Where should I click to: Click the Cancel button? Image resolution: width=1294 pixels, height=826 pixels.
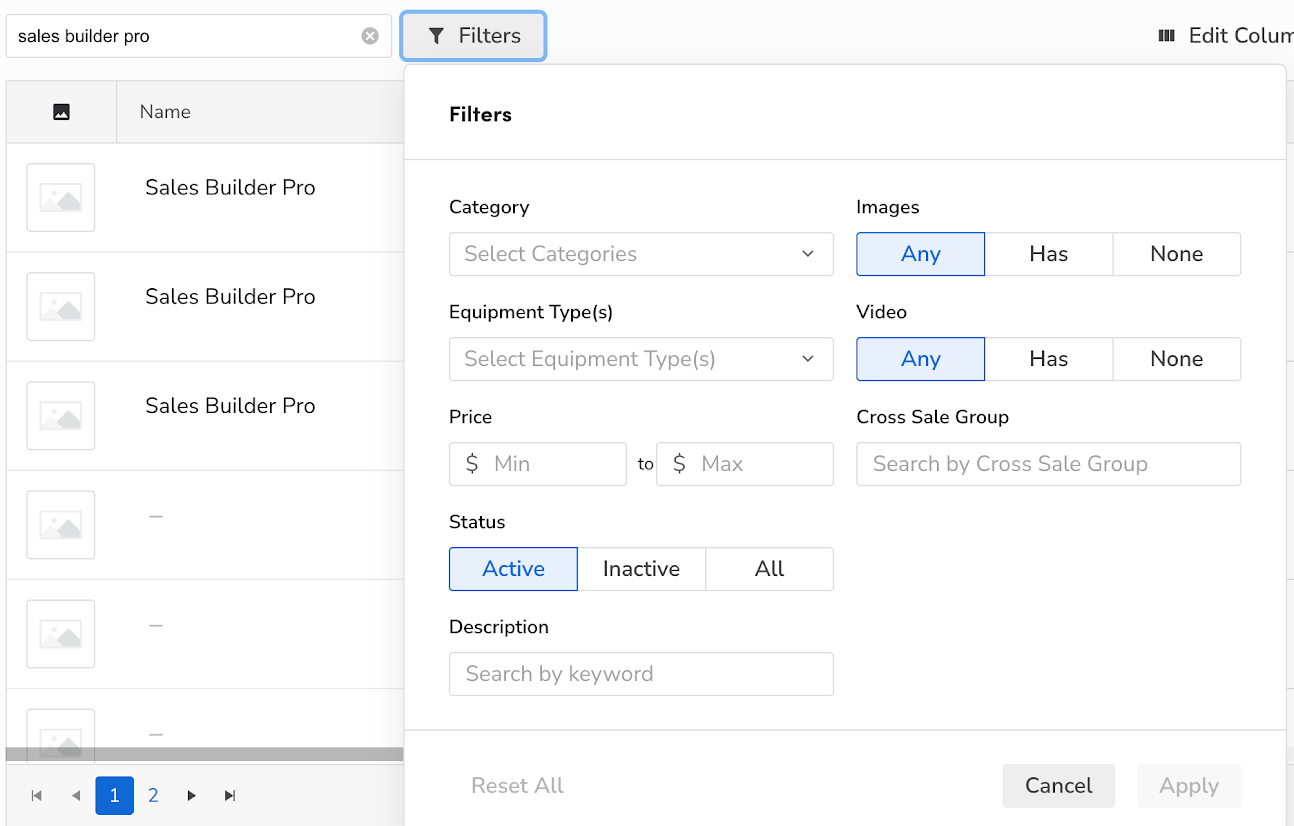coord(1059,786)
